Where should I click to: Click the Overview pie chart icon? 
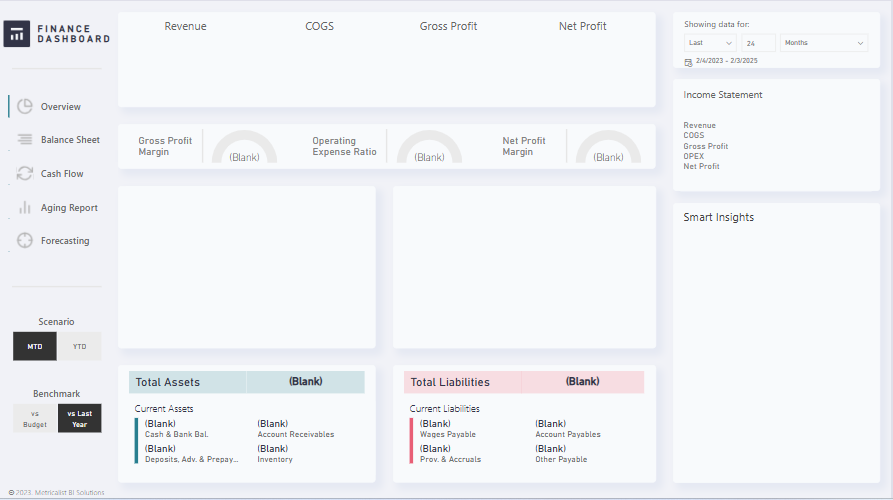[x=25, y=107]
